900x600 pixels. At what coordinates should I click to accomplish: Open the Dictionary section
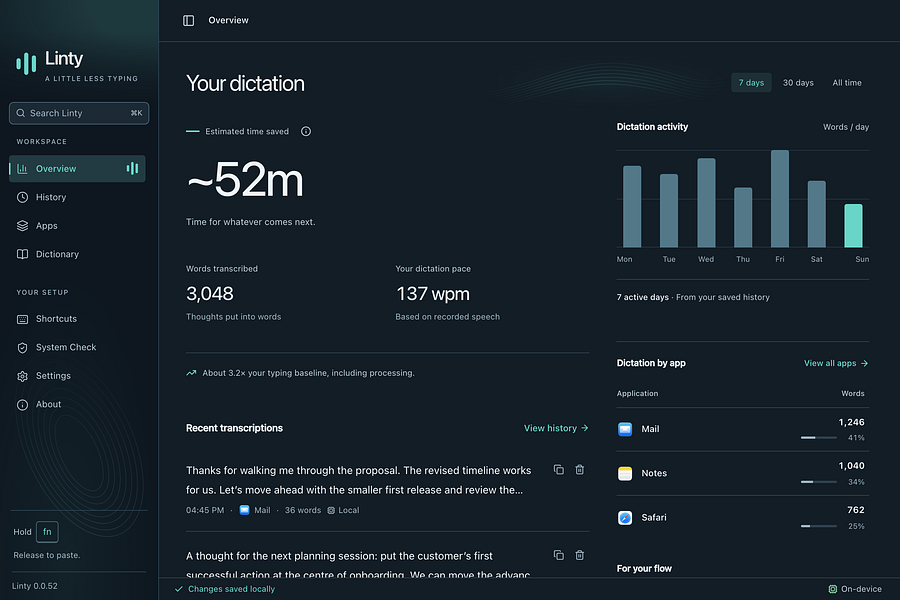pos(77,254)
